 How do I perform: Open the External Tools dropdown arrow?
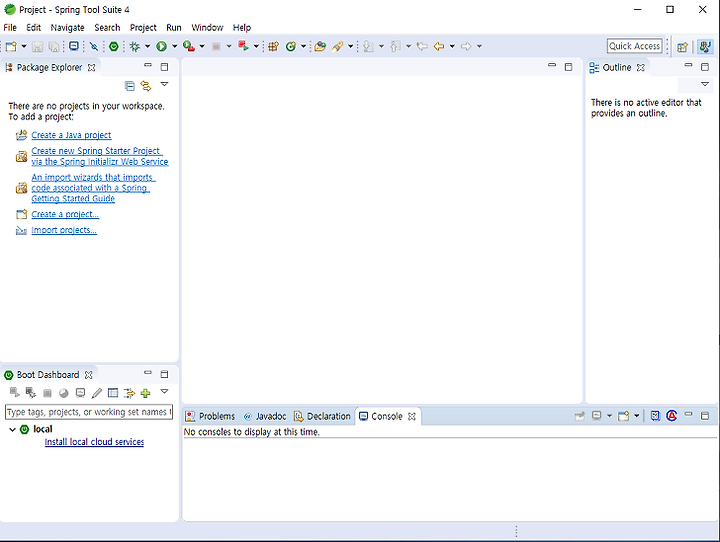(256, 46)
